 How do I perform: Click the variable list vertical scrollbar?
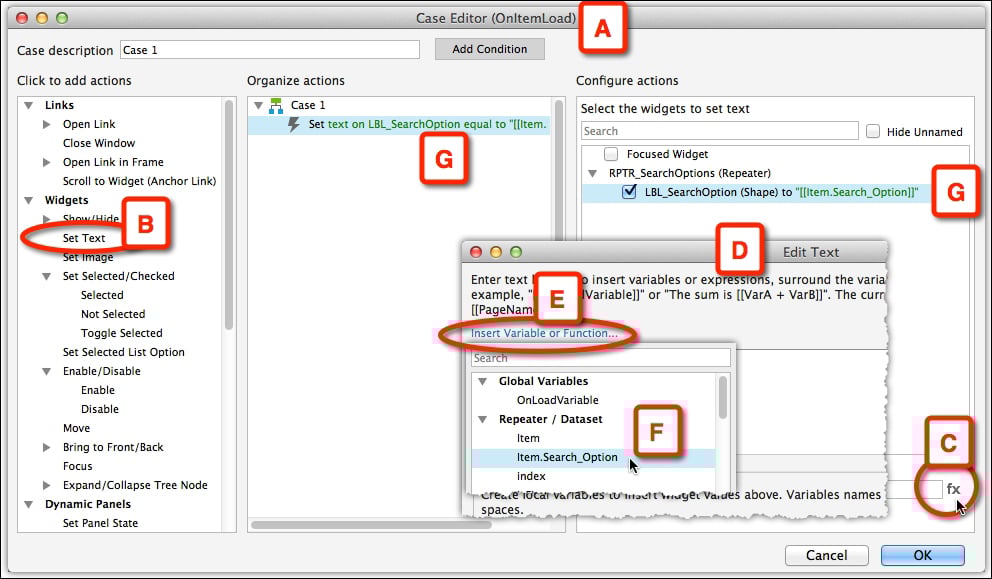click(x=722, y=396)
